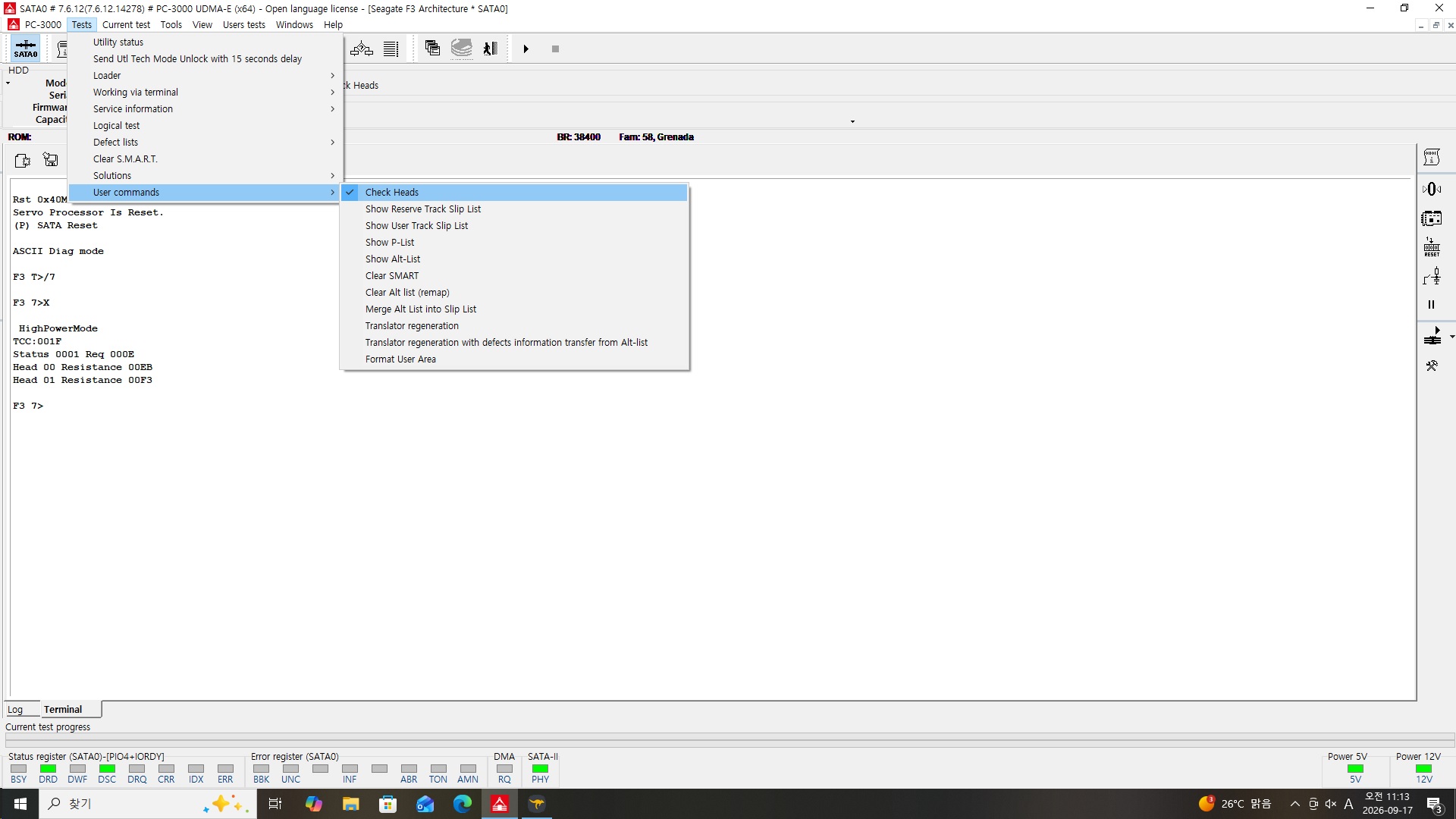Click the walking person exit toolbar icon
This screenshot has height=819, width=1456.
point(491,49)
